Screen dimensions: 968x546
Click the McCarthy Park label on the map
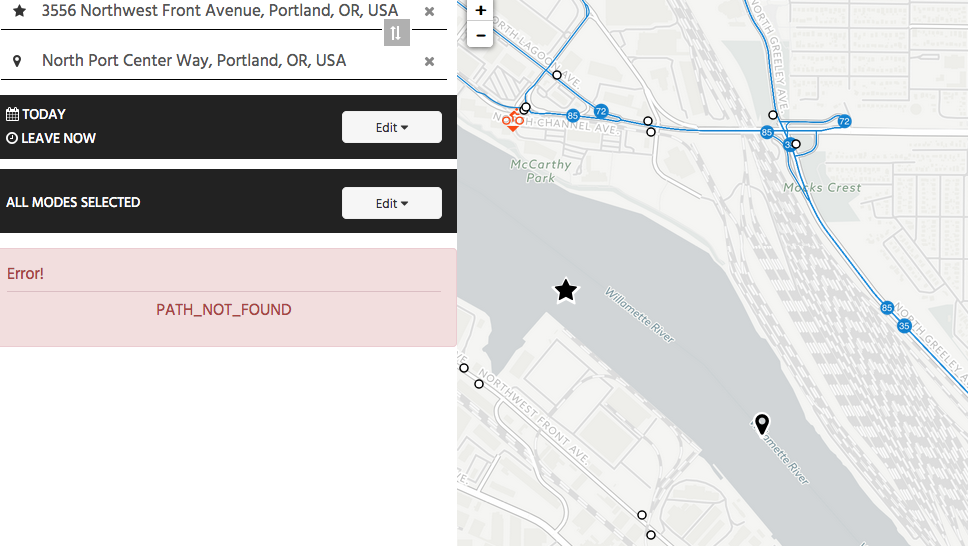pos(541,171)
